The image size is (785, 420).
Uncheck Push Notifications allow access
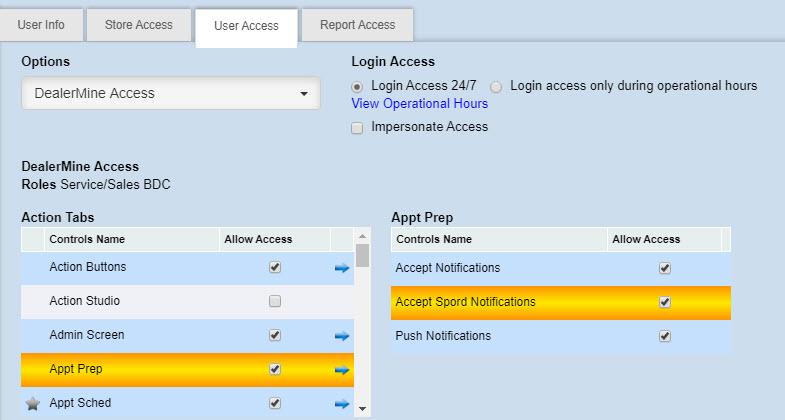[x=665, y=336]
